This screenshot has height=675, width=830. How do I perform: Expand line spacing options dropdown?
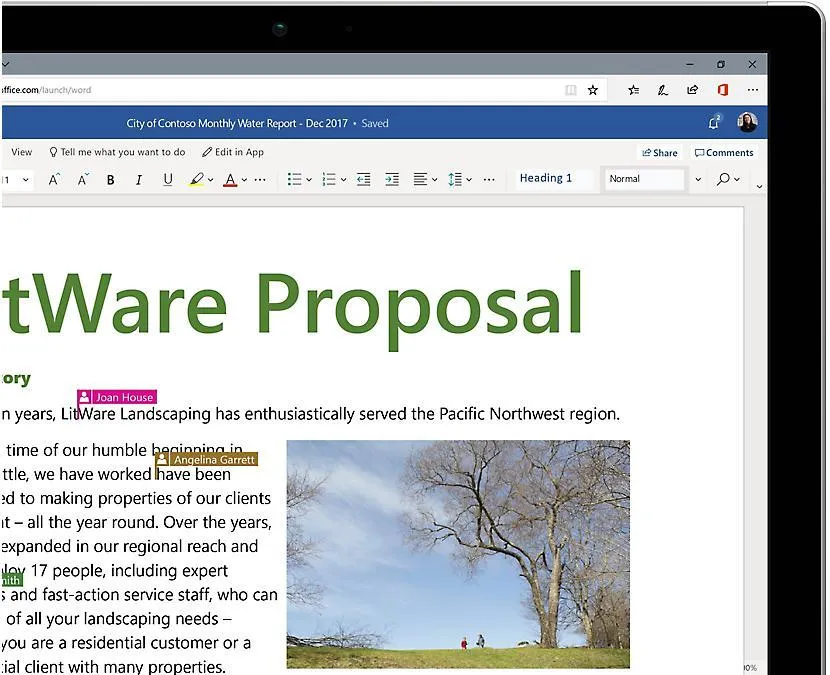469,180
